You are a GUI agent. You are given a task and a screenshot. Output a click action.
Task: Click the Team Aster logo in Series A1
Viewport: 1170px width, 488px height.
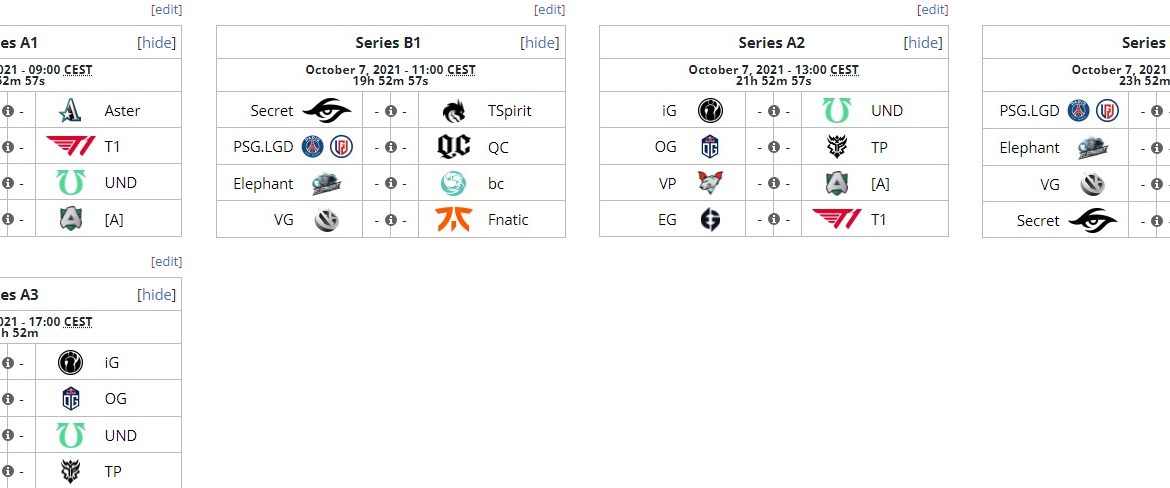click(x=70, y=111)
